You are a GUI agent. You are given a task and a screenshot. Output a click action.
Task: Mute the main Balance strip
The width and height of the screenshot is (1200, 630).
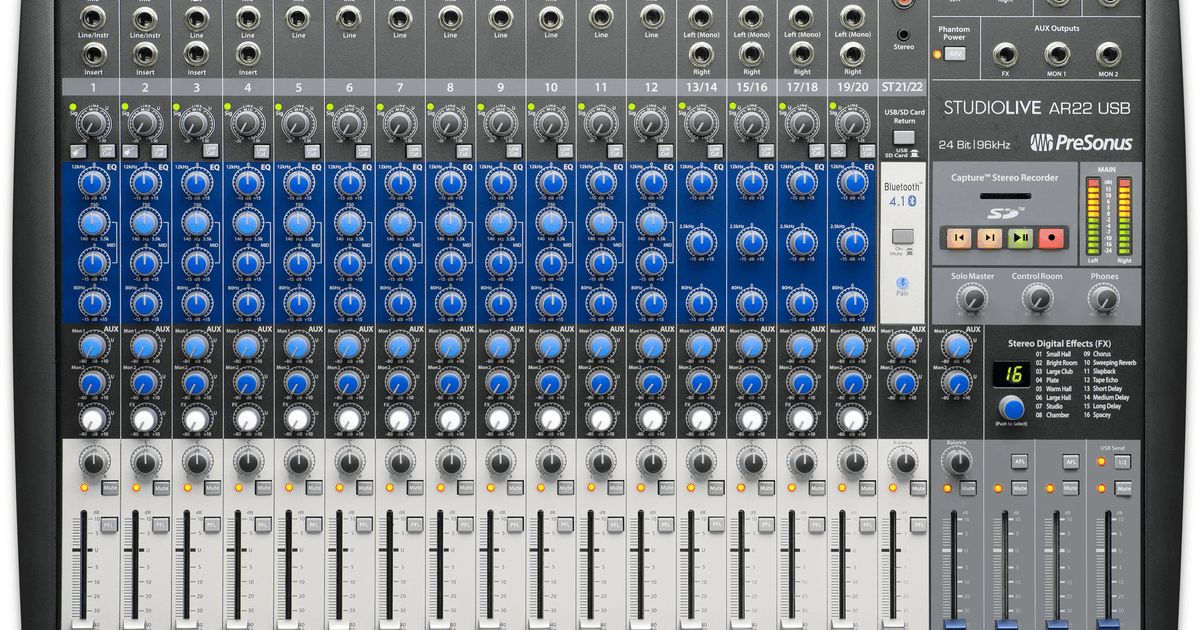pos(968,488)
